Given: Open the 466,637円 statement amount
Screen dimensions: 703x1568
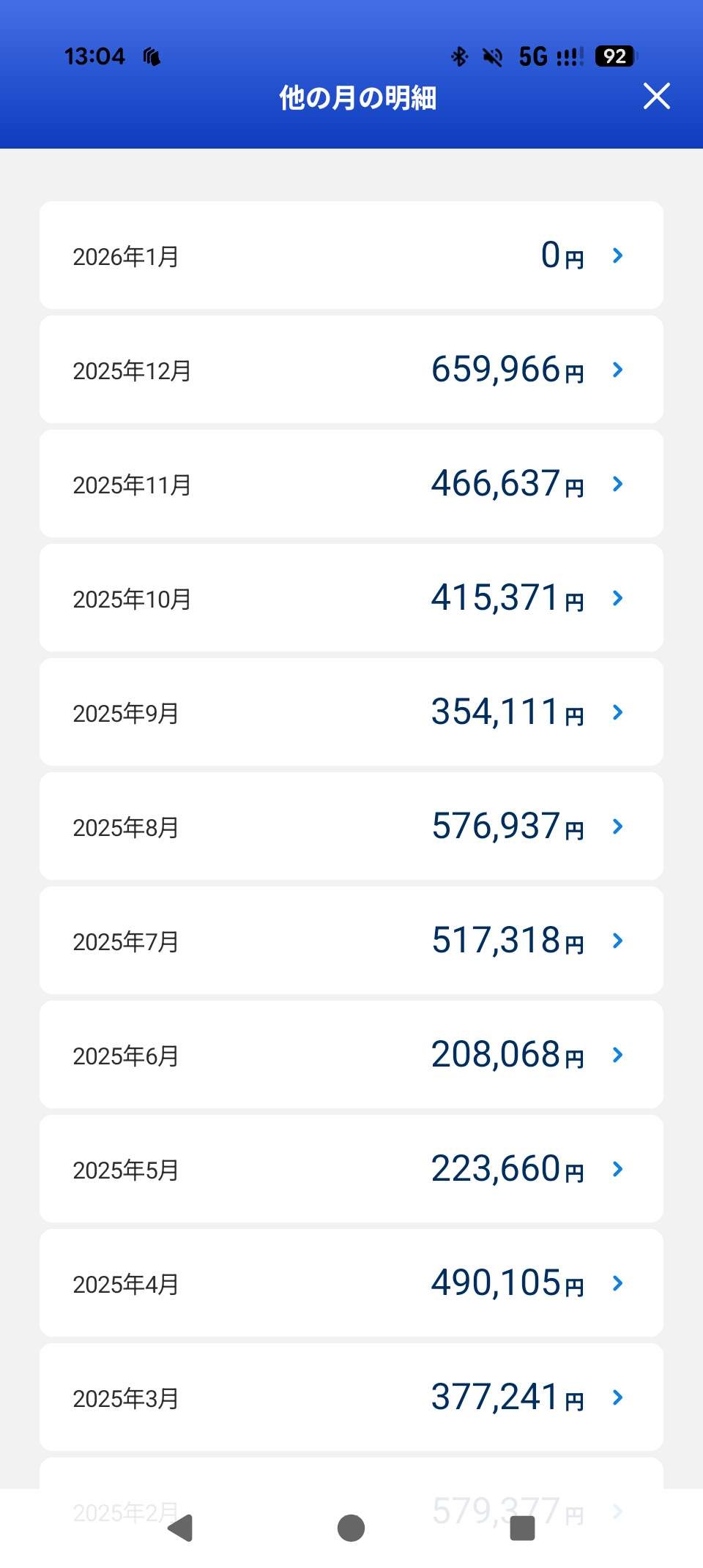Looking at the screenshot, I should [507, 484].
